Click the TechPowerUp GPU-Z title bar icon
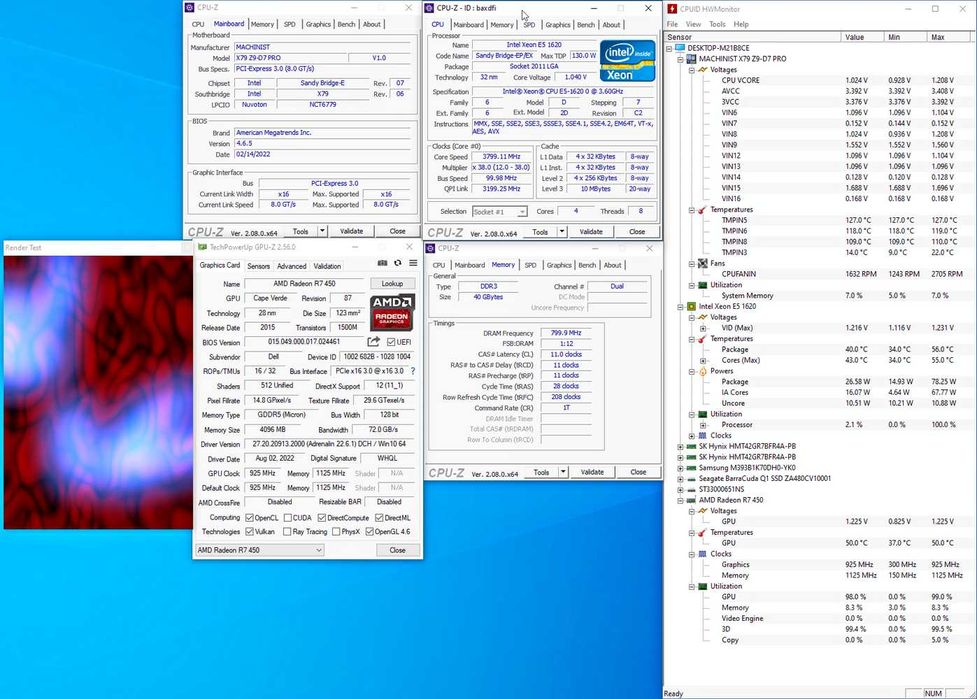Image resolution: width=977 pixels, height=699 pixels. click(x=202, y=247)
